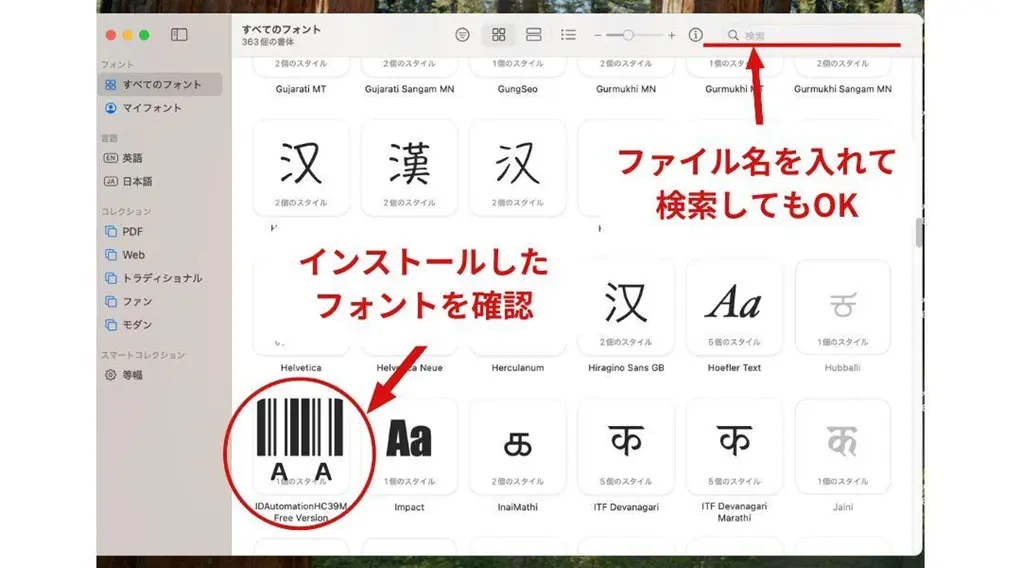Click the 等幅 gear icon
This screenshot has height=568, width=1021.
[x=111, y=375]
